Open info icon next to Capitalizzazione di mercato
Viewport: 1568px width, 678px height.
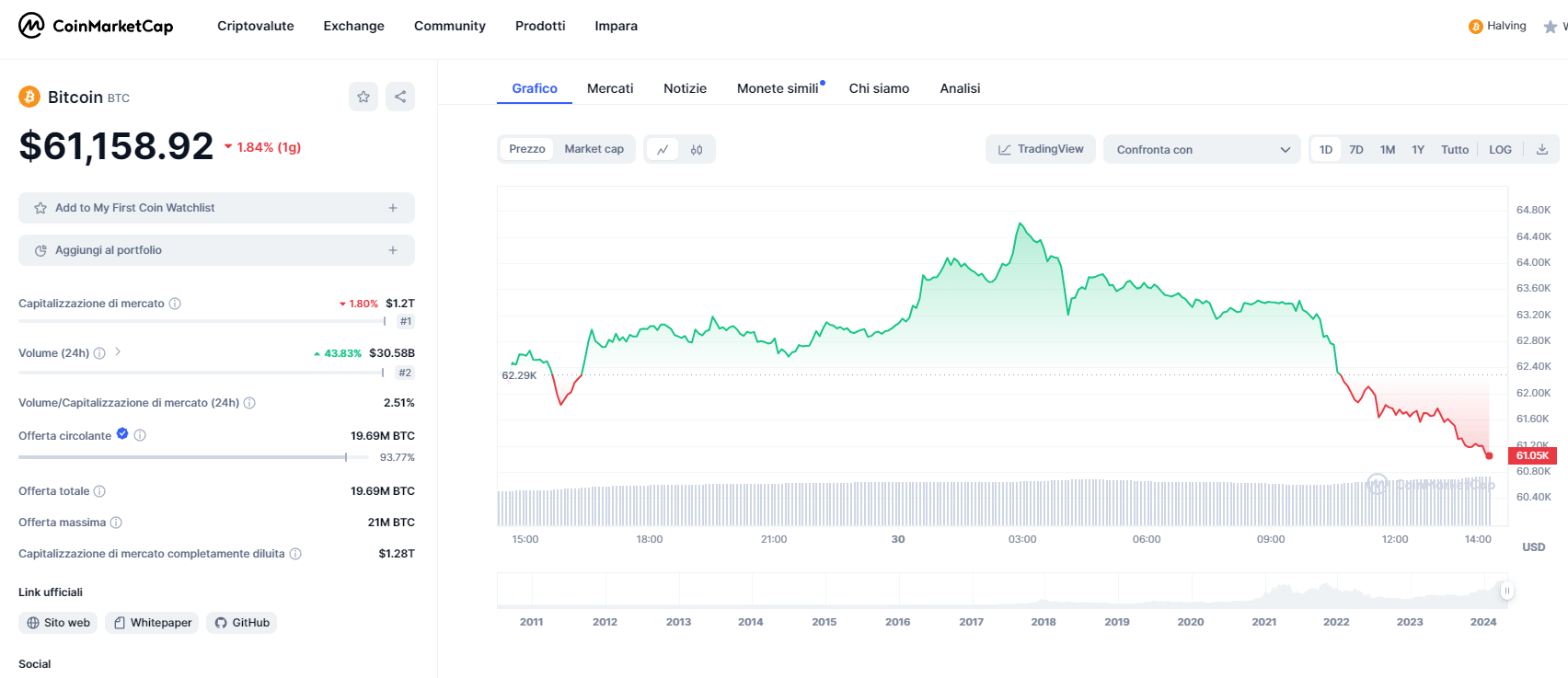pos(175,304)
